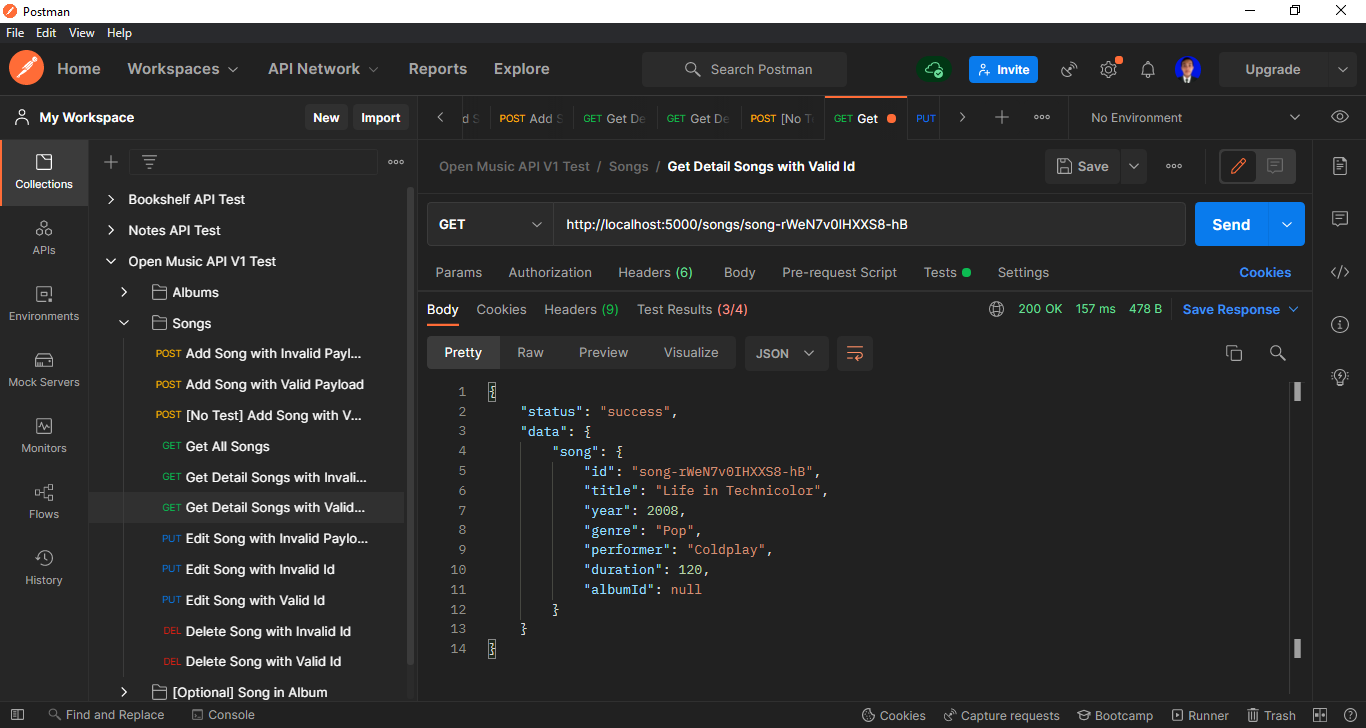Open the Test Results tab
The width and height of the screenshot is (1366, 728).
692,309
